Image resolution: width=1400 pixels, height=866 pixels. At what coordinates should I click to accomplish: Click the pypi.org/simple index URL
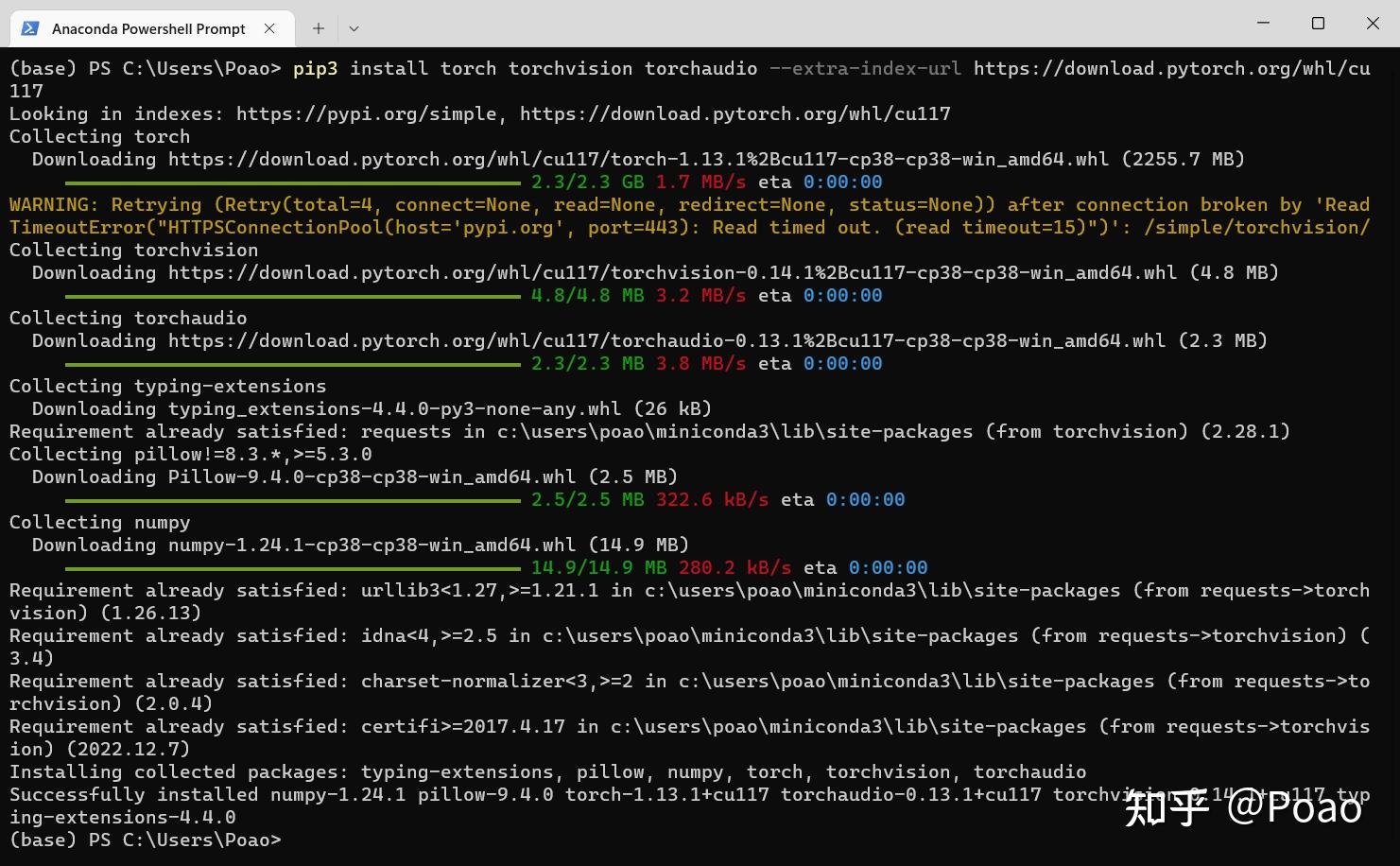click(369, 113)
